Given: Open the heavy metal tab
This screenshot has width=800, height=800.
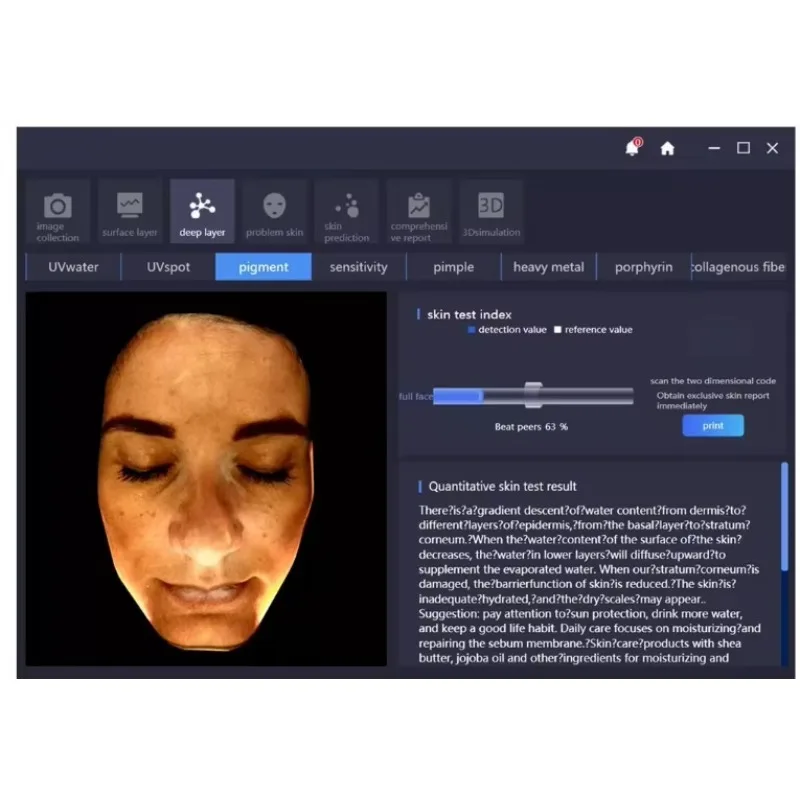Looking at the screenshot, I should pyautogui.click(x=548, y=267).
